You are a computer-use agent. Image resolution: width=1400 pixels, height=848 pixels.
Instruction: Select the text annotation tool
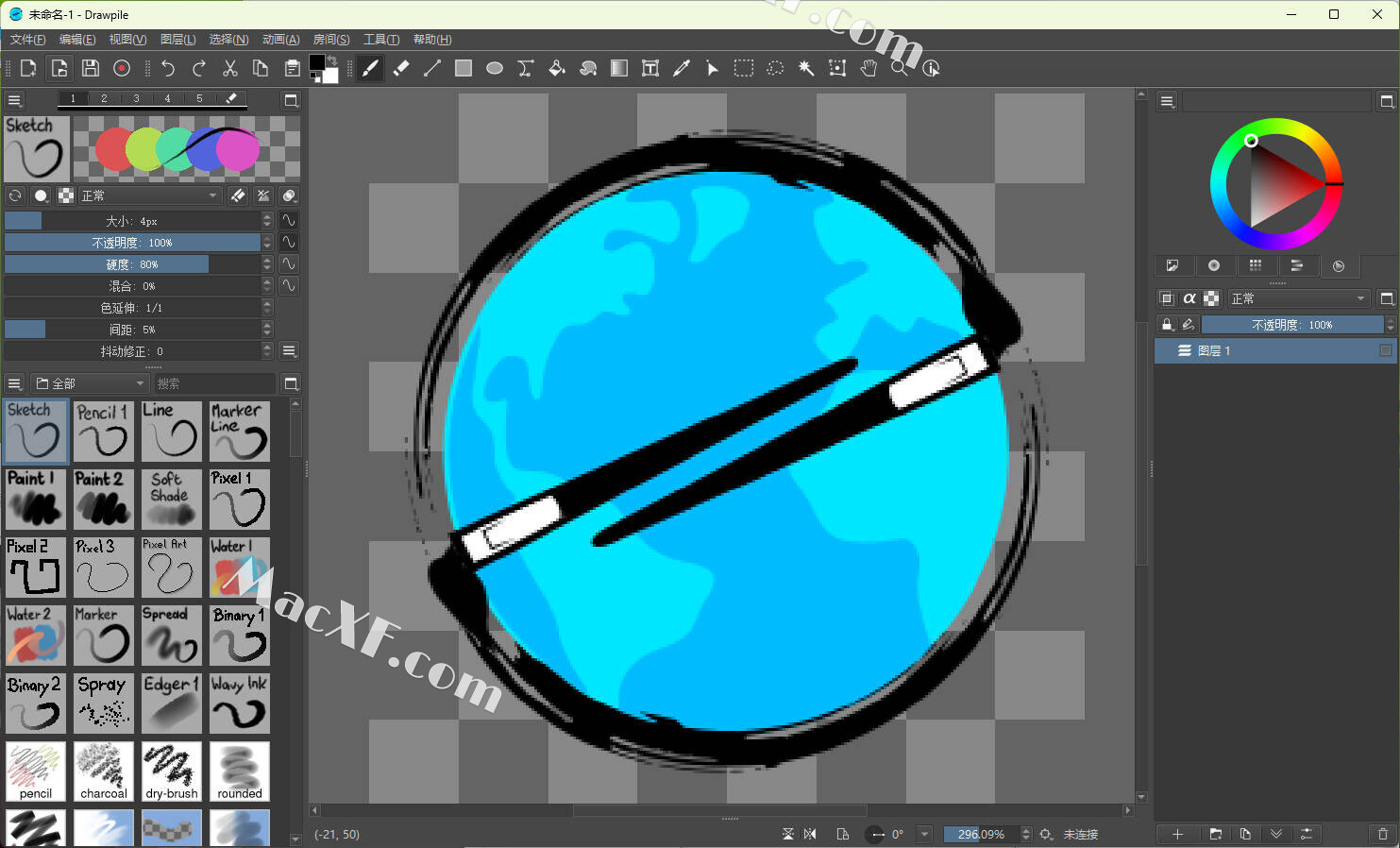coord(650,68)
